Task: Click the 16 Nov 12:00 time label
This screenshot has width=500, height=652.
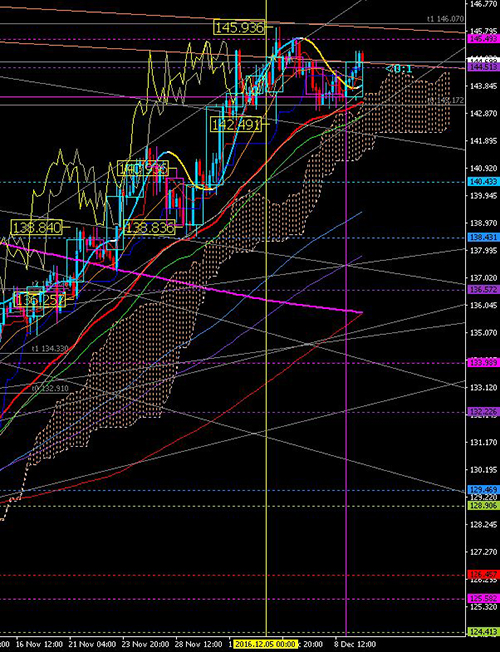Action: coord(35,644)
